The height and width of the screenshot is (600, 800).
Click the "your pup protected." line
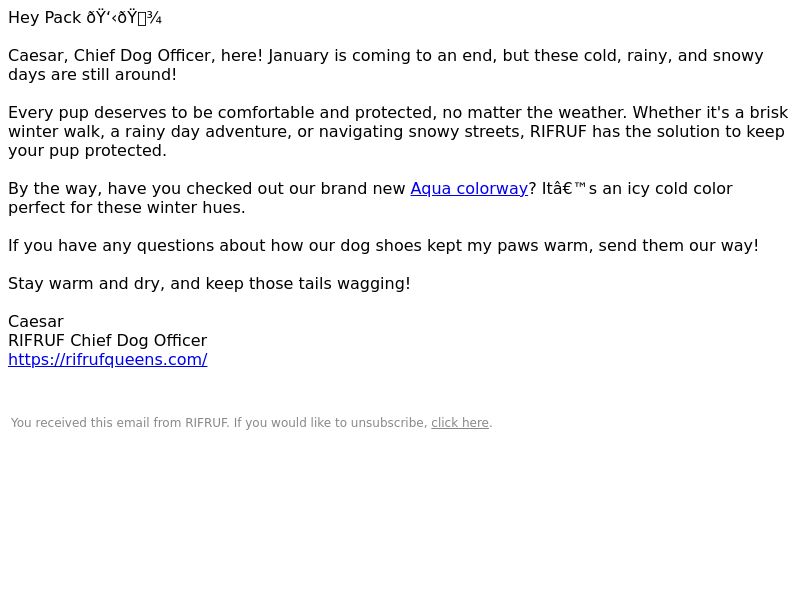(x=87, y=151)
